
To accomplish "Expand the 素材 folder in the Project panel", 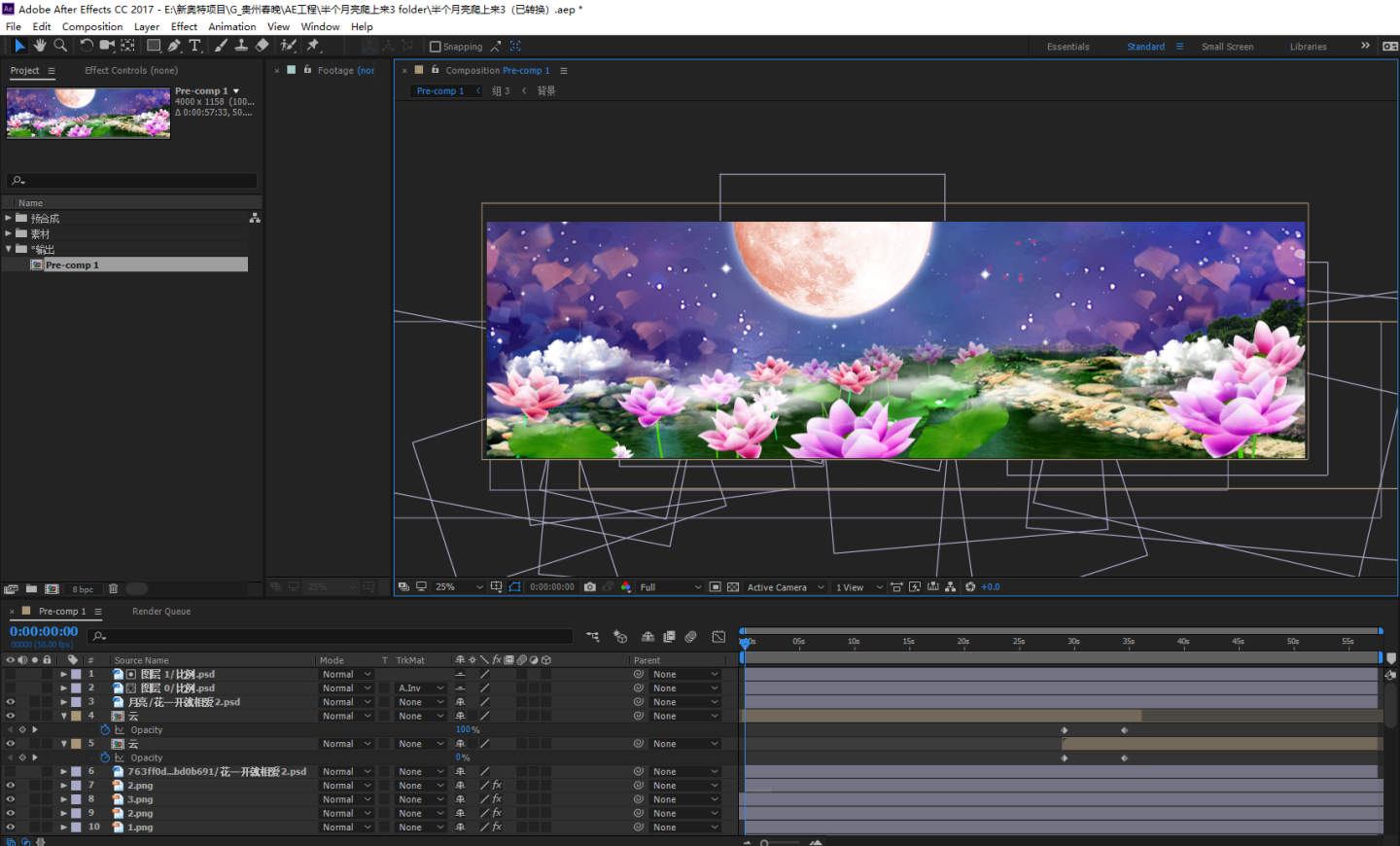I will coord(8,233).
